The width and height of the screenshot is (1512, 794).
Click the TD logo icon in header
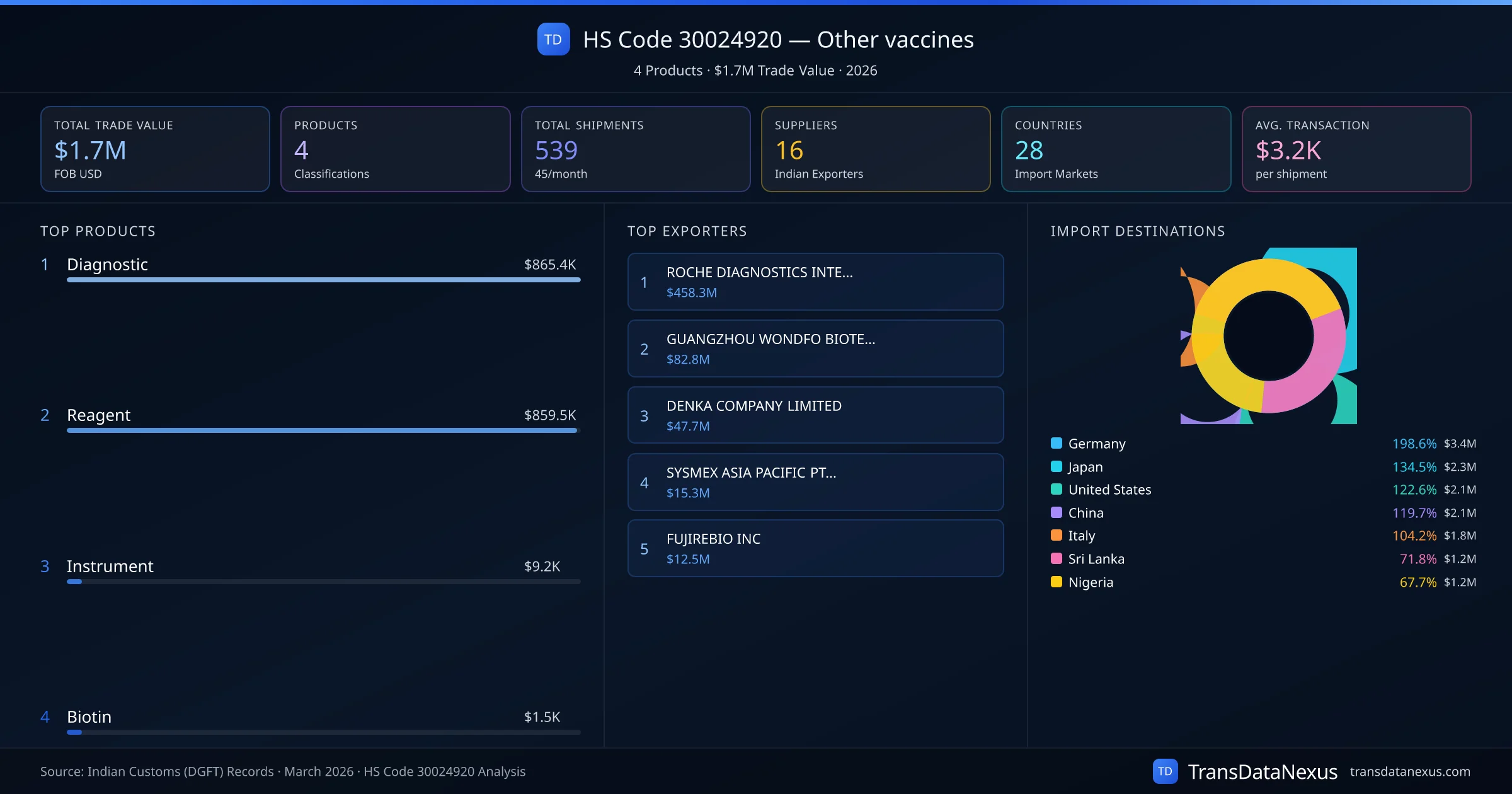pyautogui.click(x=553, y=40)
